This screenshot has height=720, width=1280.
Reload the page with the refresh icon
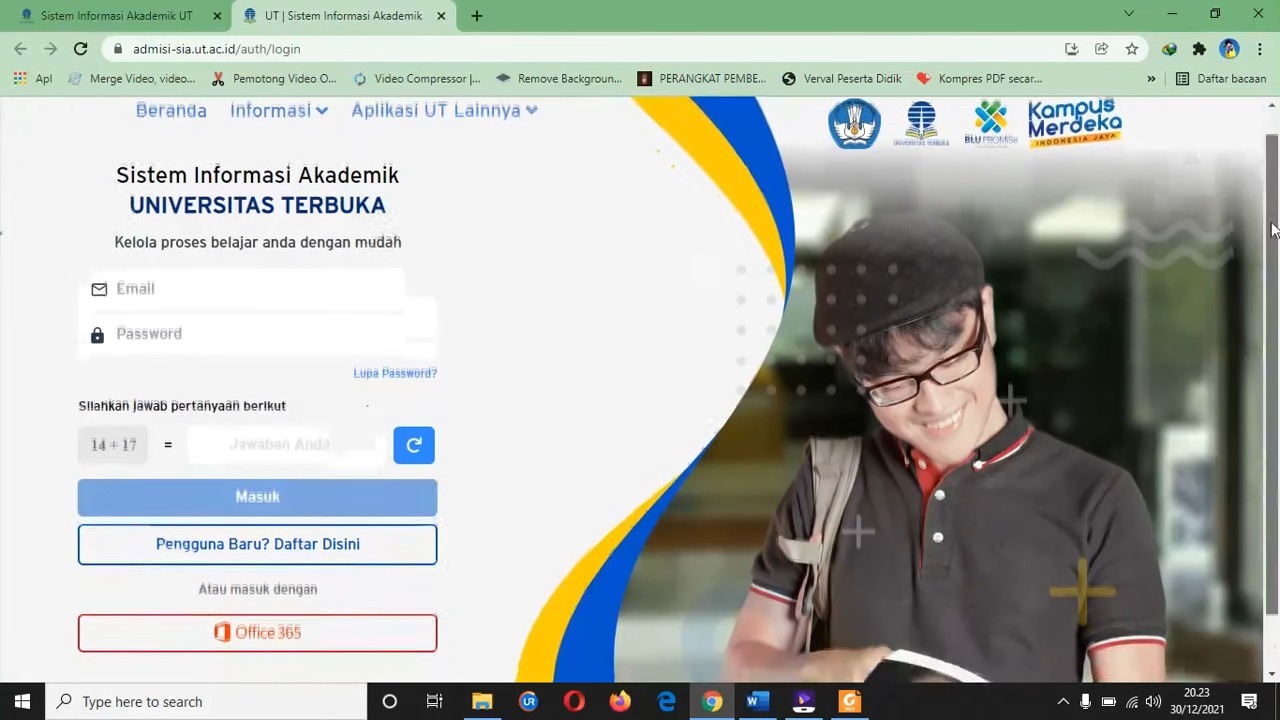(81, 49)
